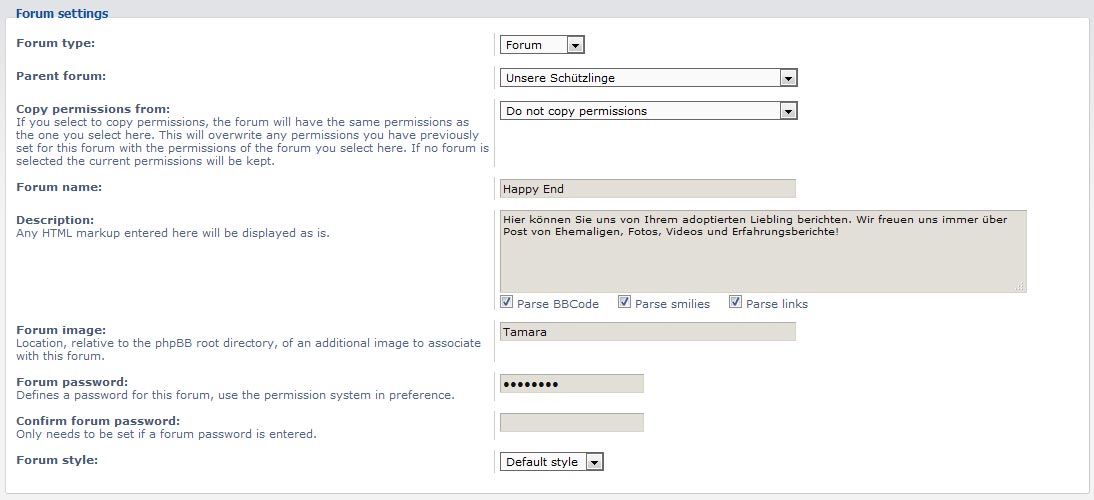
Task: Click the Forum name field with Happy End
Action: click(x=647, y=188)
